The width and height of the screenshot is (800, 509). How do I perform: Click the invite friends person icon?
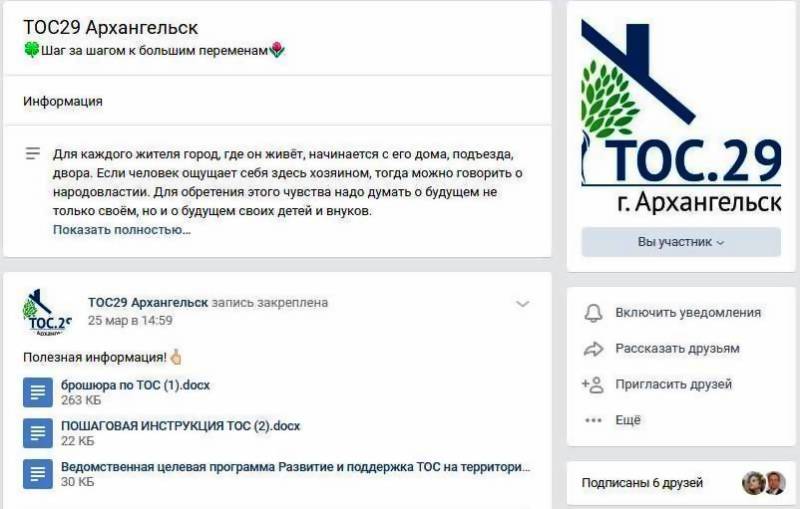point(593,384)
